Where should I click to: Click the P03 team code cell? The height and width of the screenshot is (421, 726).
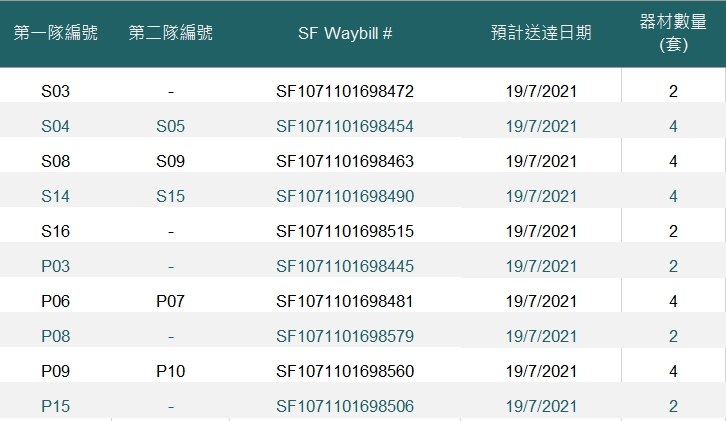[x=56, y=266]
